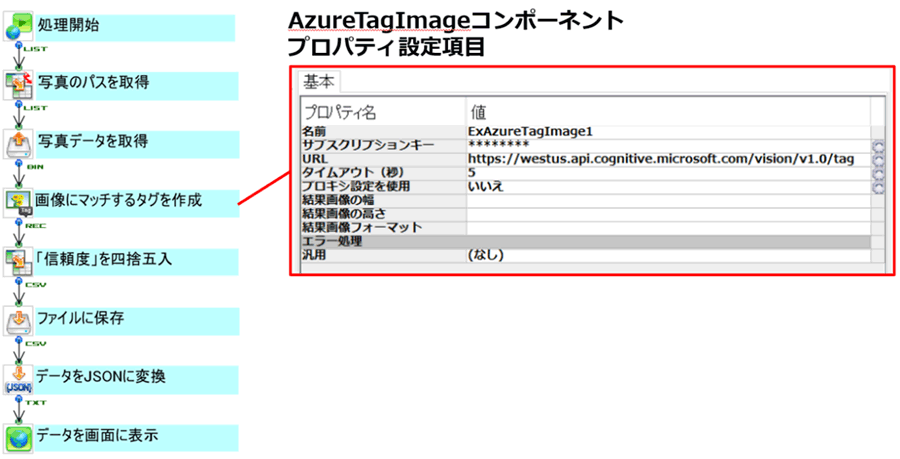Click the プロパティ名 column header
The height and width of the screenshot is (459, 900).
(383, 112)
